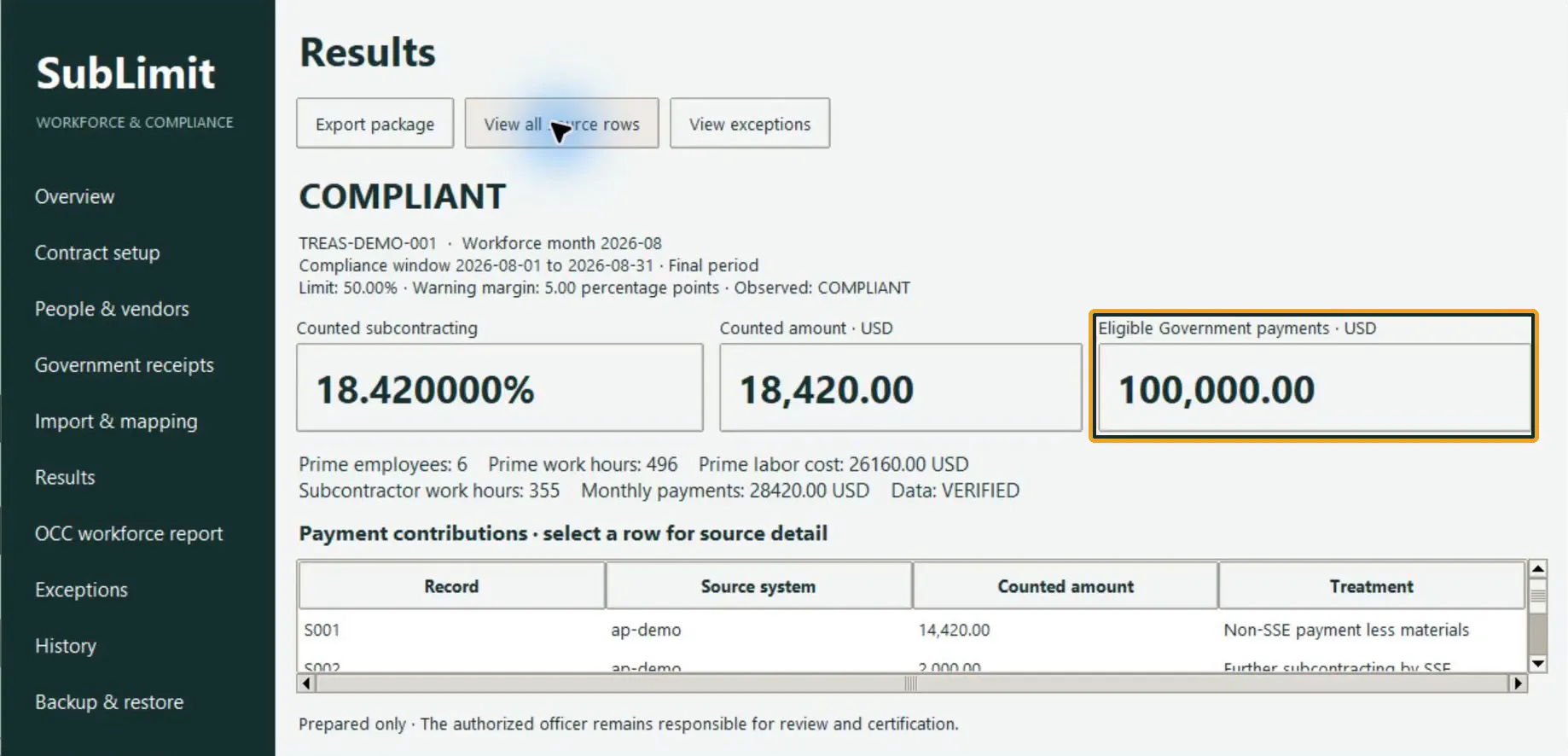Open People & vendors section
This screenshot has height=756, width=1568.
point(112,309)
